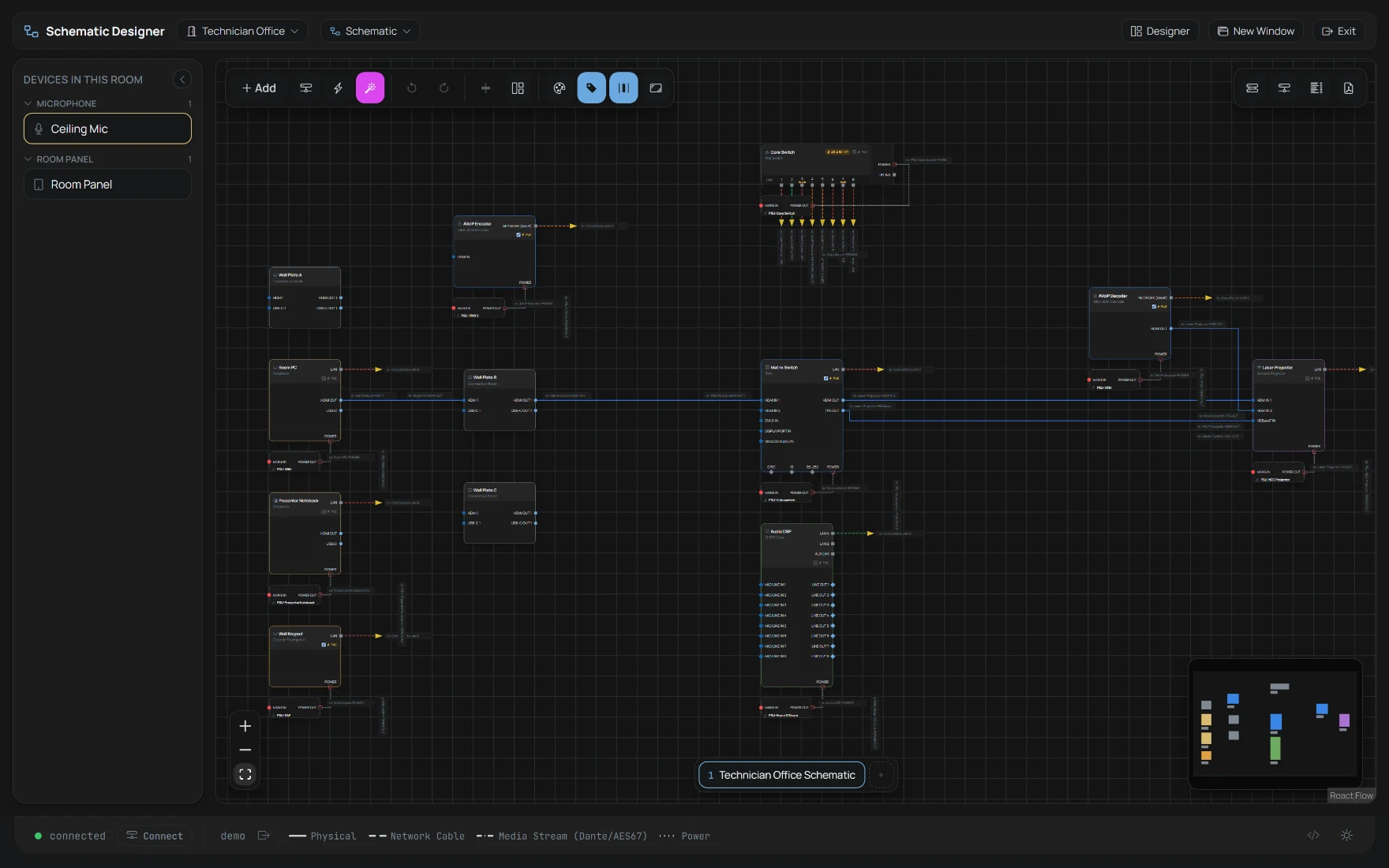Click the Schematic Designer logo icon

pos(32,32)
